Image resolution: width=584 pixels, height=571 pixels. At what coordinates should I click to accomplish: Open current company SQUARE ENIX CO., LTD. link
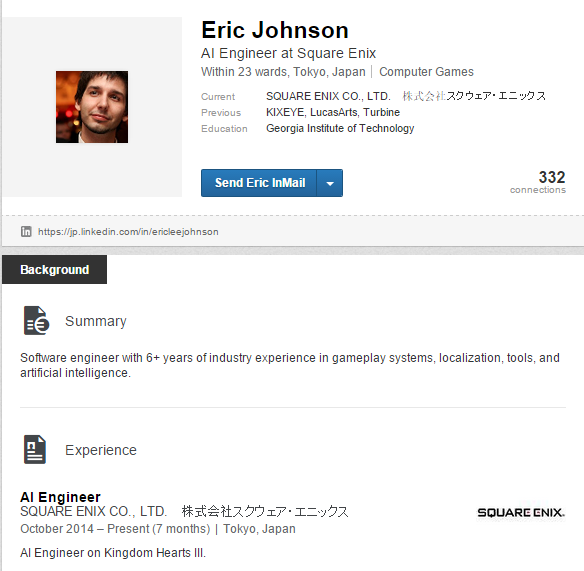click(406, 96)
